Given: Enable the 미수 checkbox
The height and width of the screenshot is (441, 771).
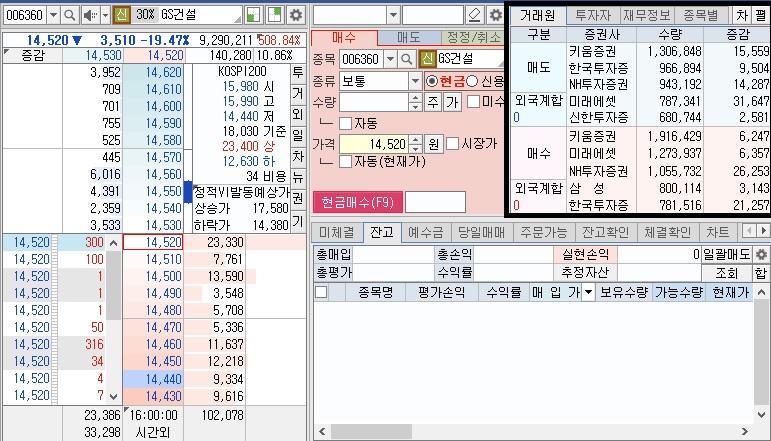Looking at the screenshot, I should click(474, 102).
